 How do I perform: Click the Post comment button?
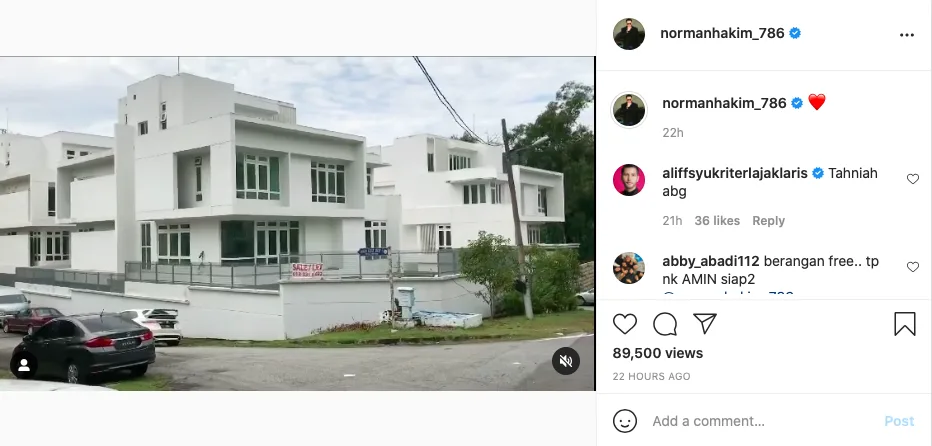coord(899,421)
